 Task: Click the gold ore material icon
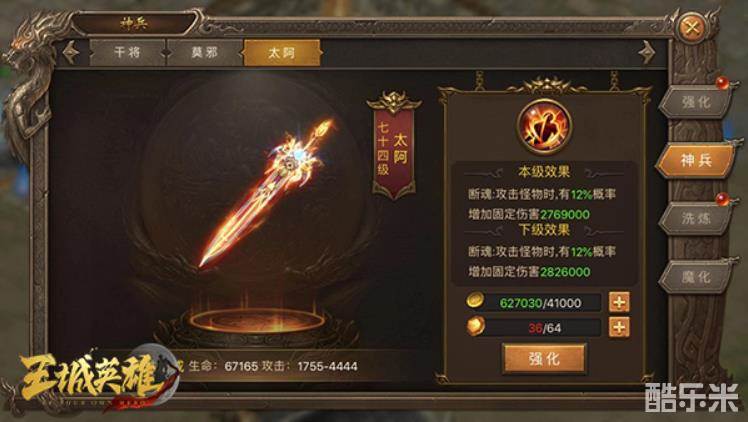pyautogui.click(x=476, y=327)
